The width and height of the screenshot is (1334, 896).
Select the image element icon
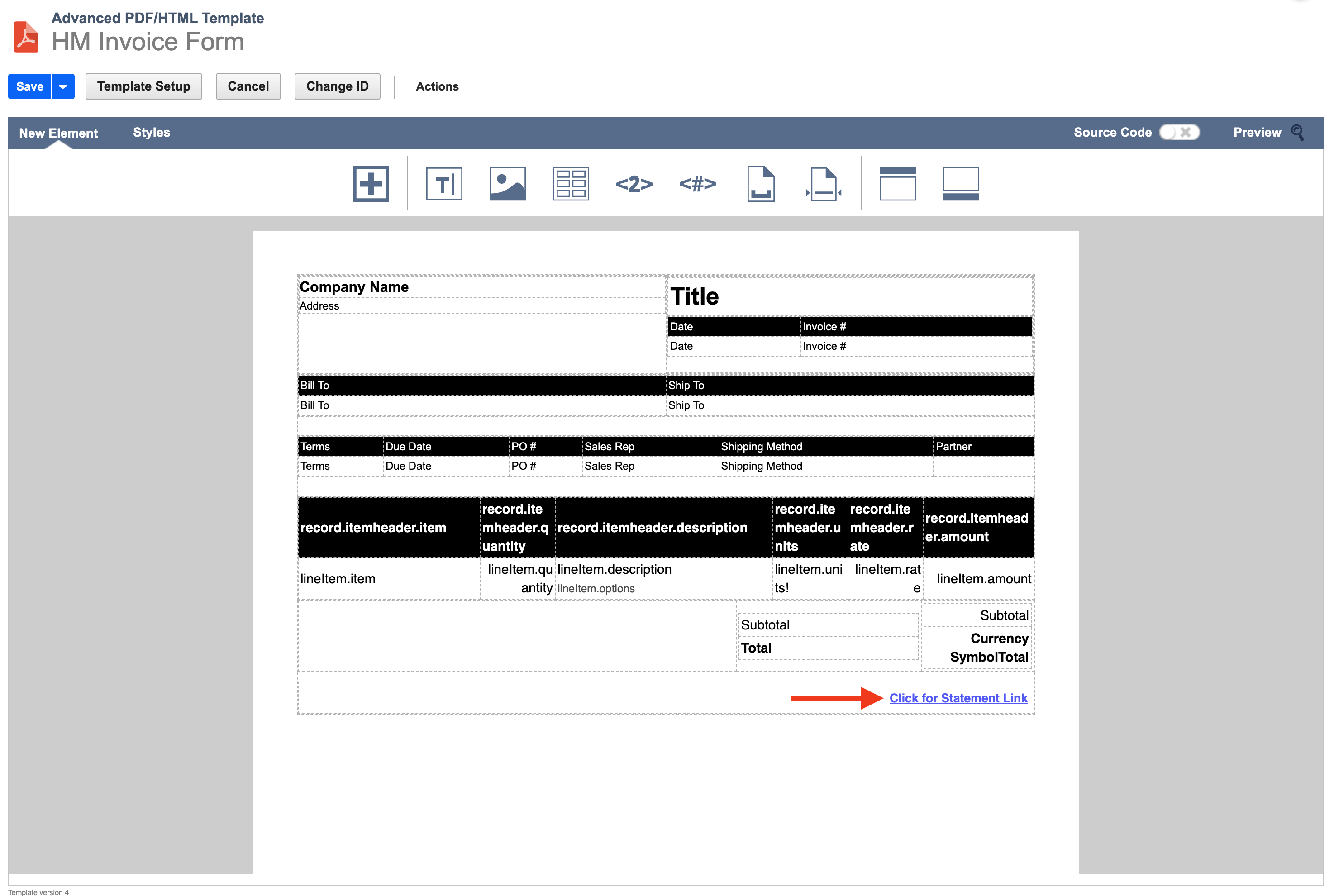[507, 183]
